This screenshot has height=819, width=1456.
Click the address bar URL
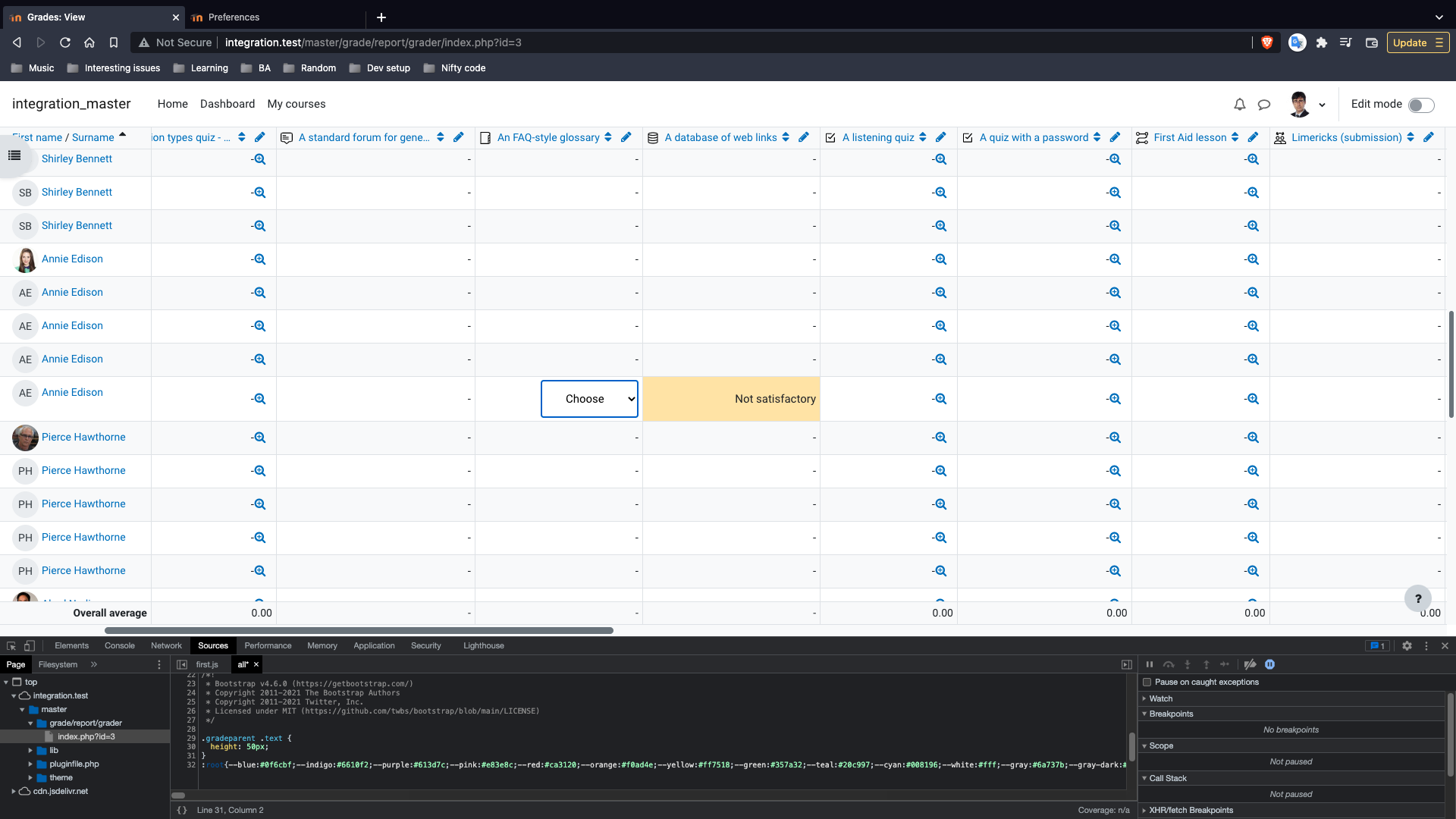373,43
